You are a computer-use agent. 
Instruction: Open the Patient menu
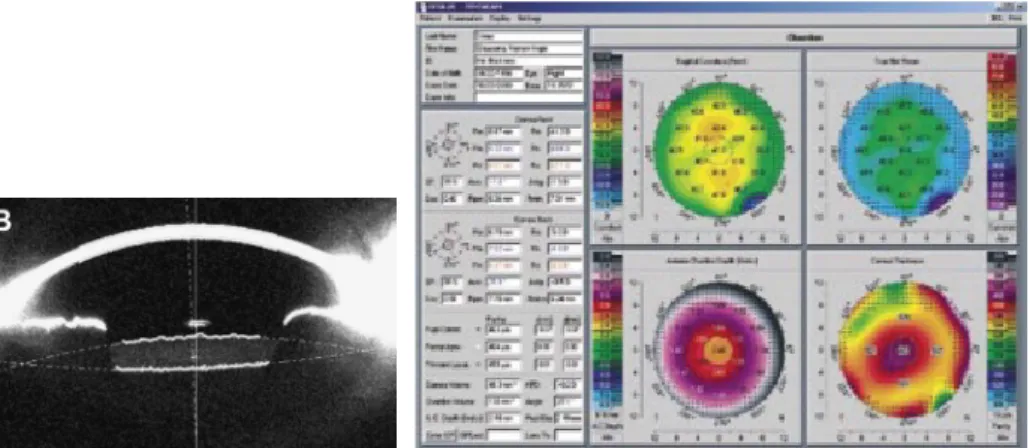click(430, 18)
